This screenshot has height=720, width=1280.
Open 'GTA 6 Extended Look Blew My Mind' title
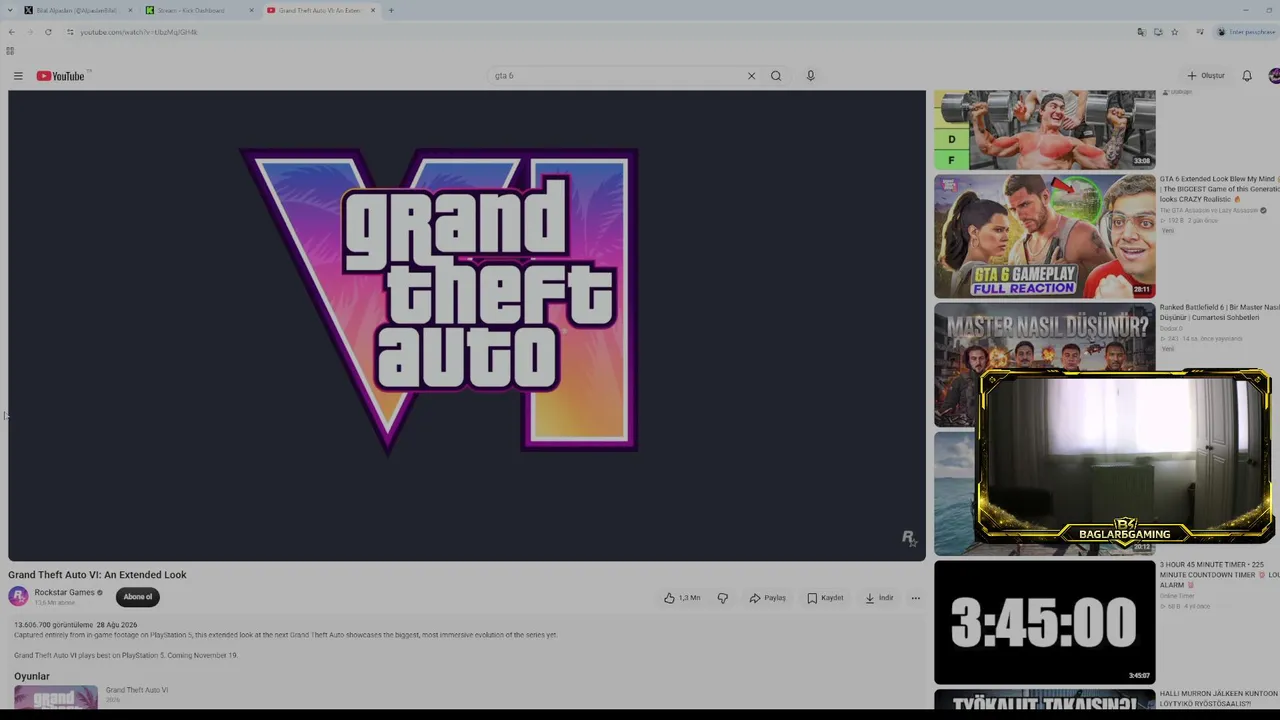pyautogui.click(x=1219, y=189)
